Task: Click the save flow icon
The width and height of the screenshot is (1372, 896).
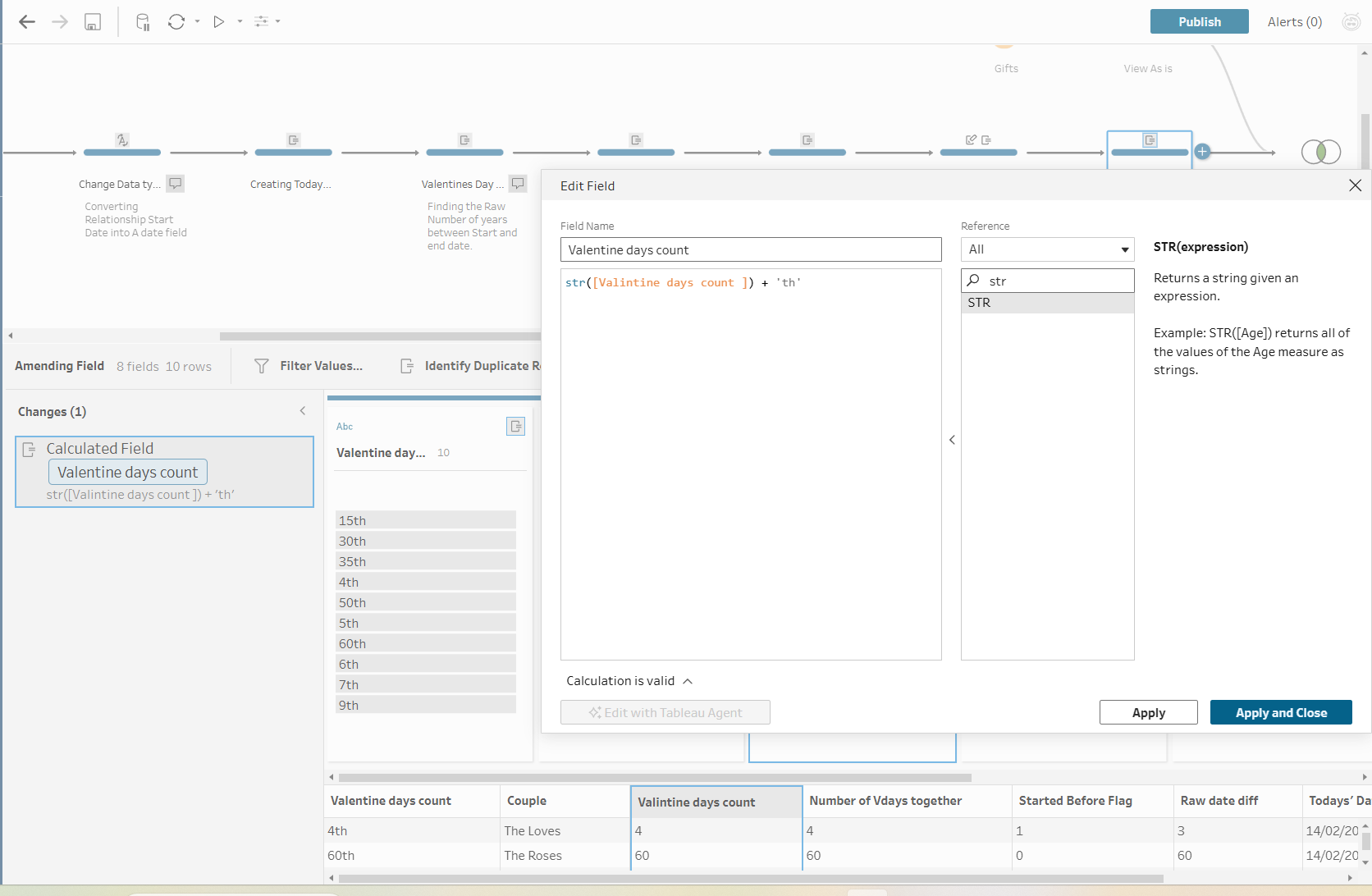Action: tap(93, 22)
